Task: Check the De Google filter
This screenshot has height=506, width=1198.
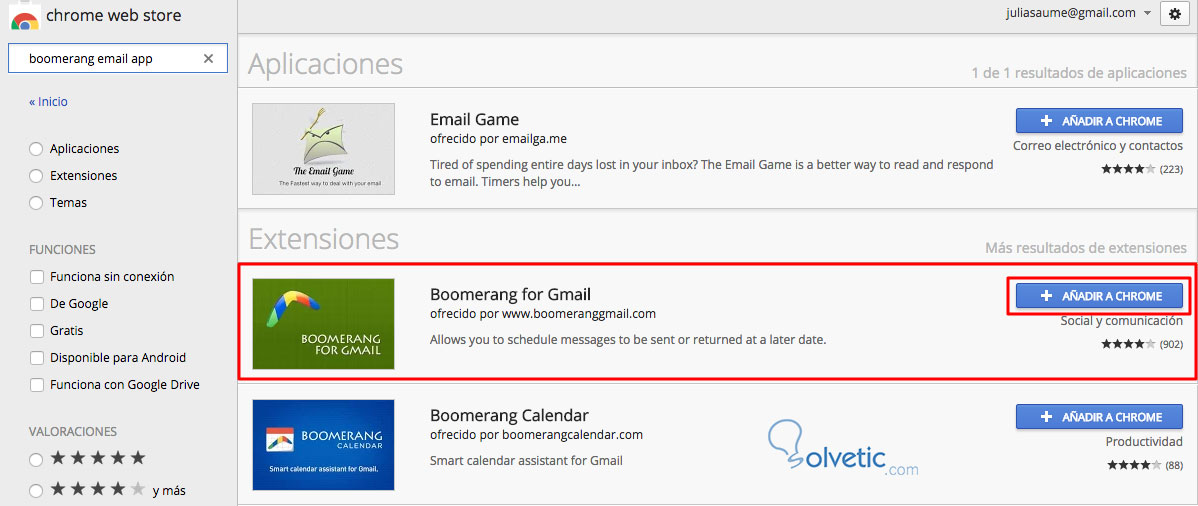Action: click(36, 304)
